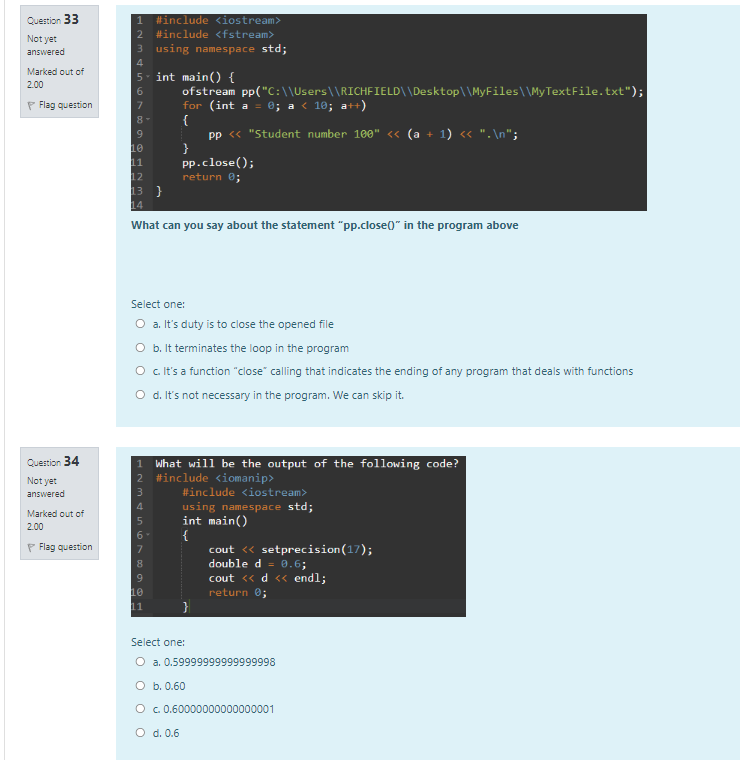Choose answer a. 0.59999999999999998
This screenshot has height=760, width=740.
(140, 662)
